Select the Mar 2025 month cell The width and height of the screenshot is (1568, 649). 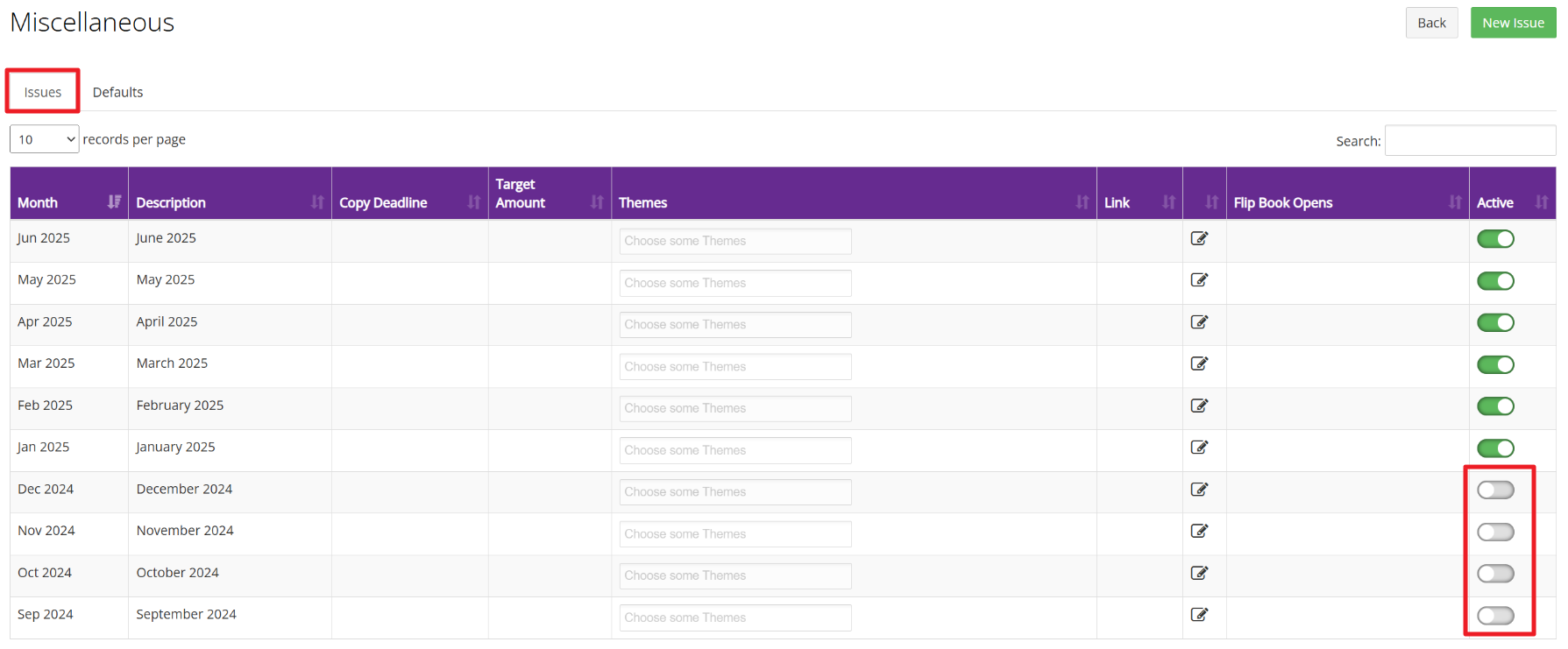[69, 366]
